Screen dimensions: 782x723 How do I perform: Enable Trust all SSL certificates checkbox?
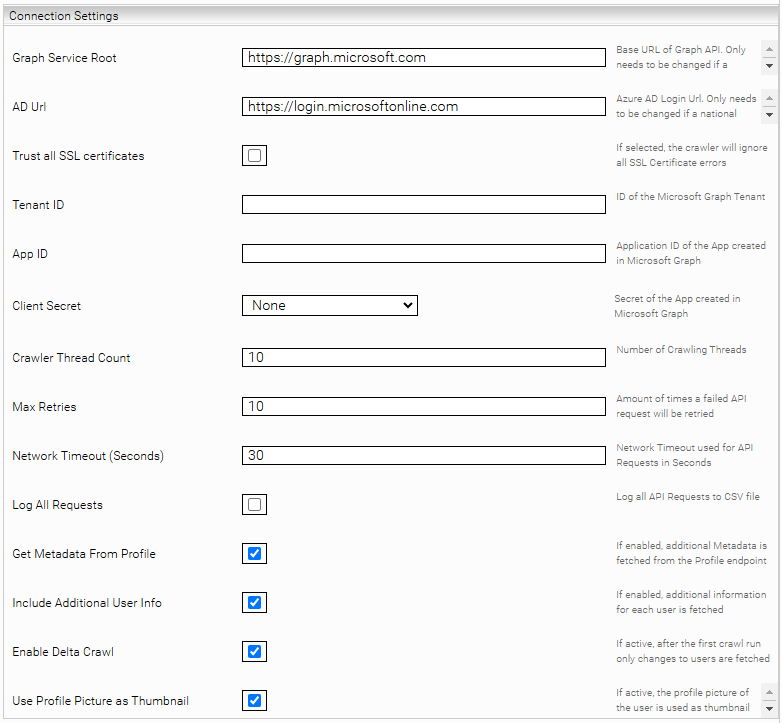point(254,156)
